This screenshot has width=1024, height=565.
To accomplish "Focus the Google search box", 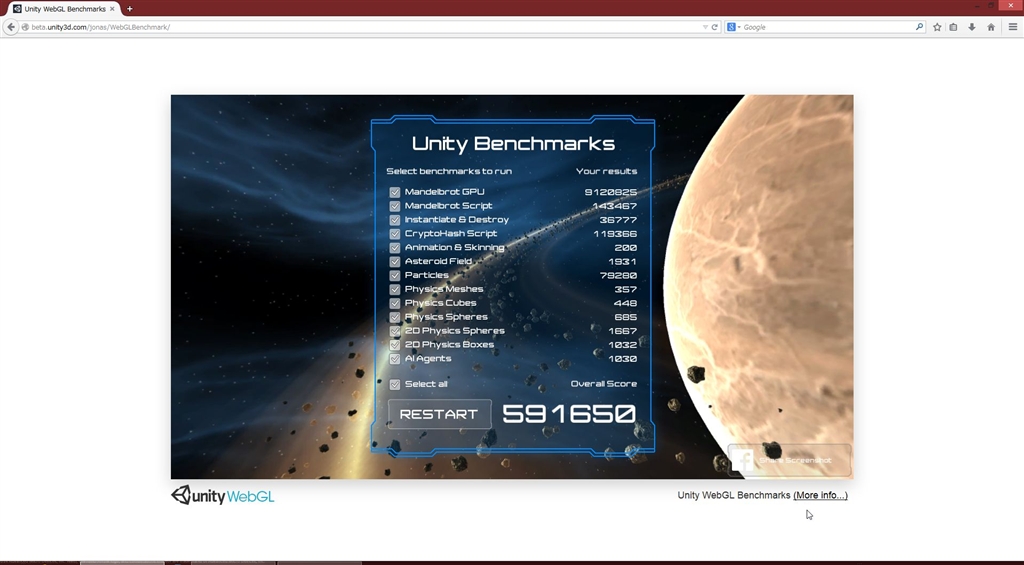I will click(827, 27).
